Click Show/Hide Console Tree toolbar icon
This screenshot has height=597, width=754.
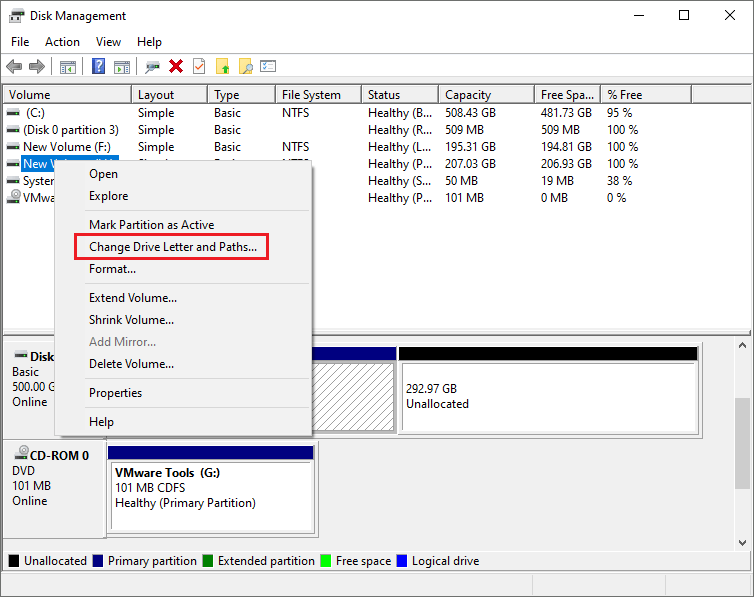[x=68, y=66]
